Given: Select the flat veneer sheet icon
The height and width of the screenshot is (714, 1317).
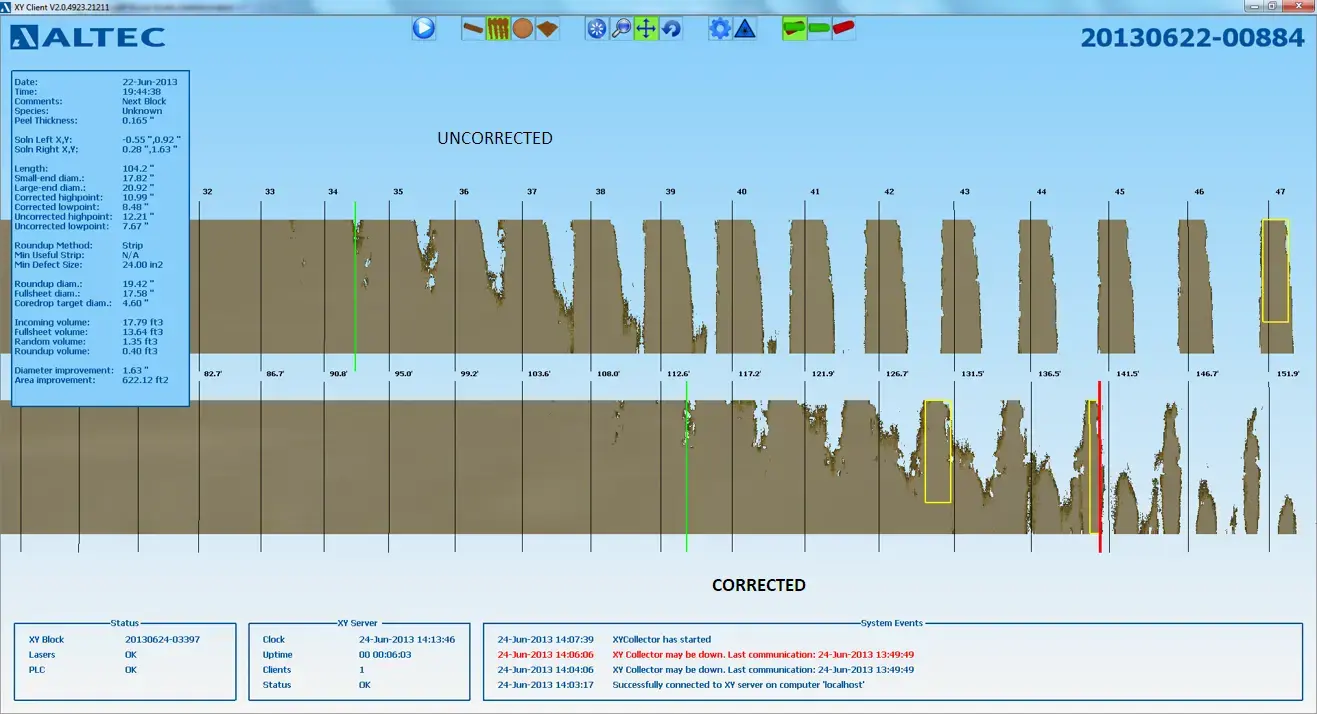Looking at the screenshot, I should tap(547, 29).
